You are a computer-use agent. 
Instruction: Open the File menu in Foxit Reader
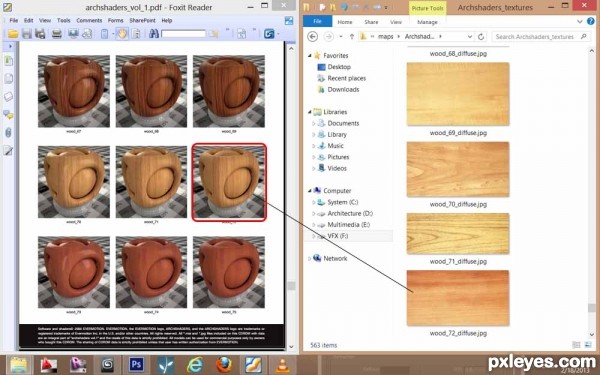13,21
